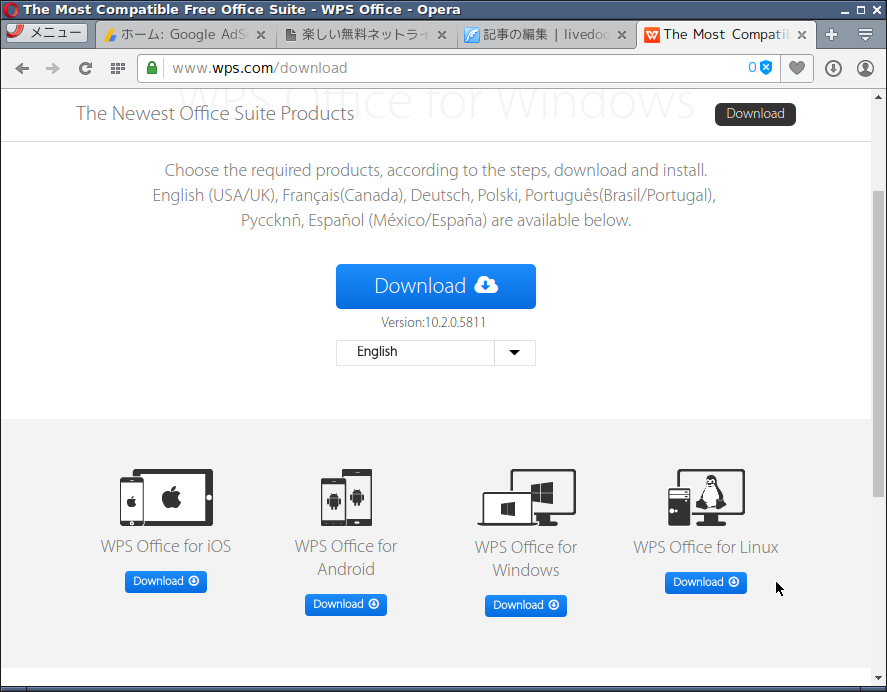The width and height of the screenshot is (887, 692).
Task: Expand language list with the arrow
Action: 514,353
